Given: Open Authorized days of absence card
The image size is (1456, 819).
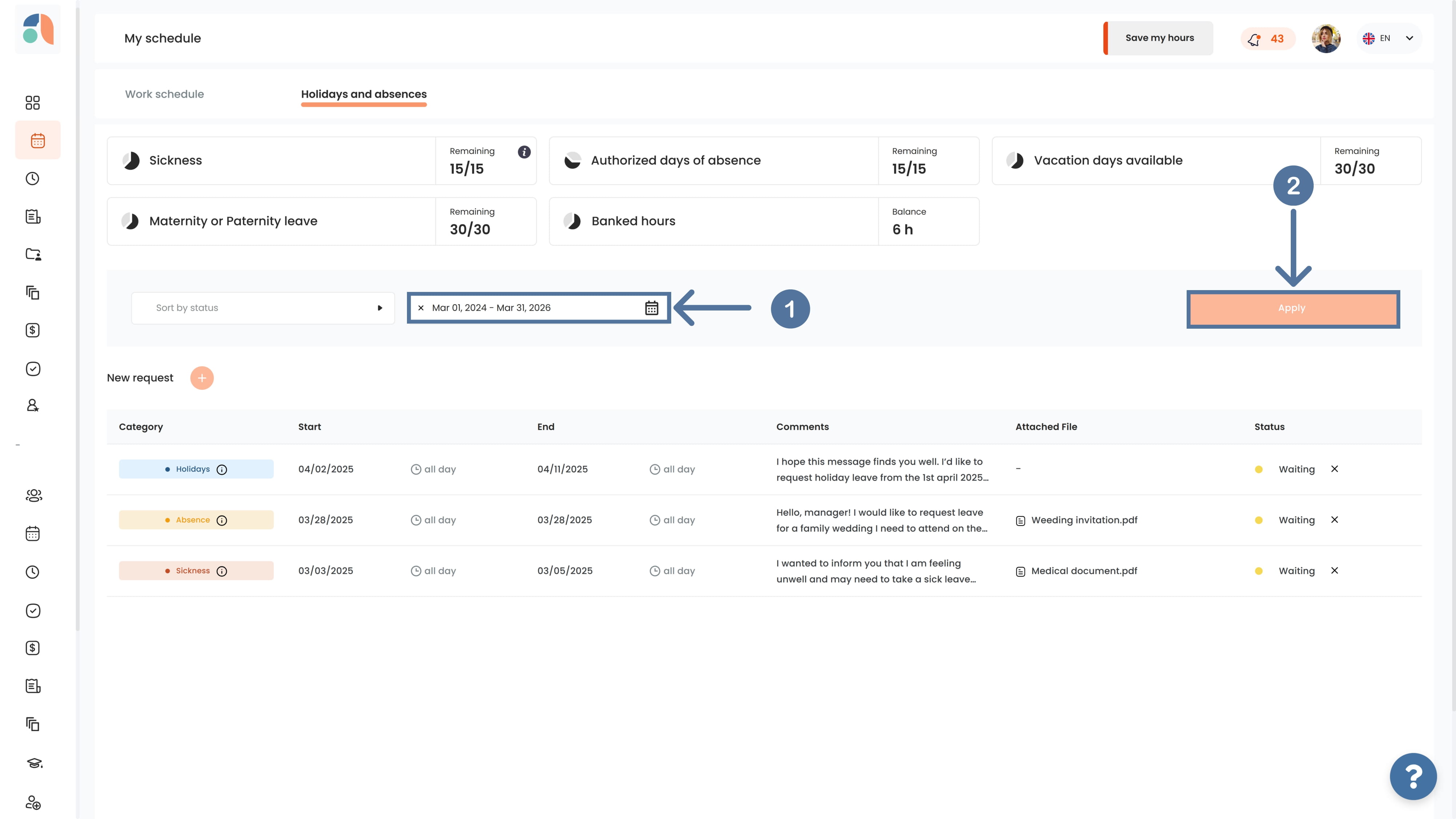Looking at the screenshot, I should click(x=764, y=161).
